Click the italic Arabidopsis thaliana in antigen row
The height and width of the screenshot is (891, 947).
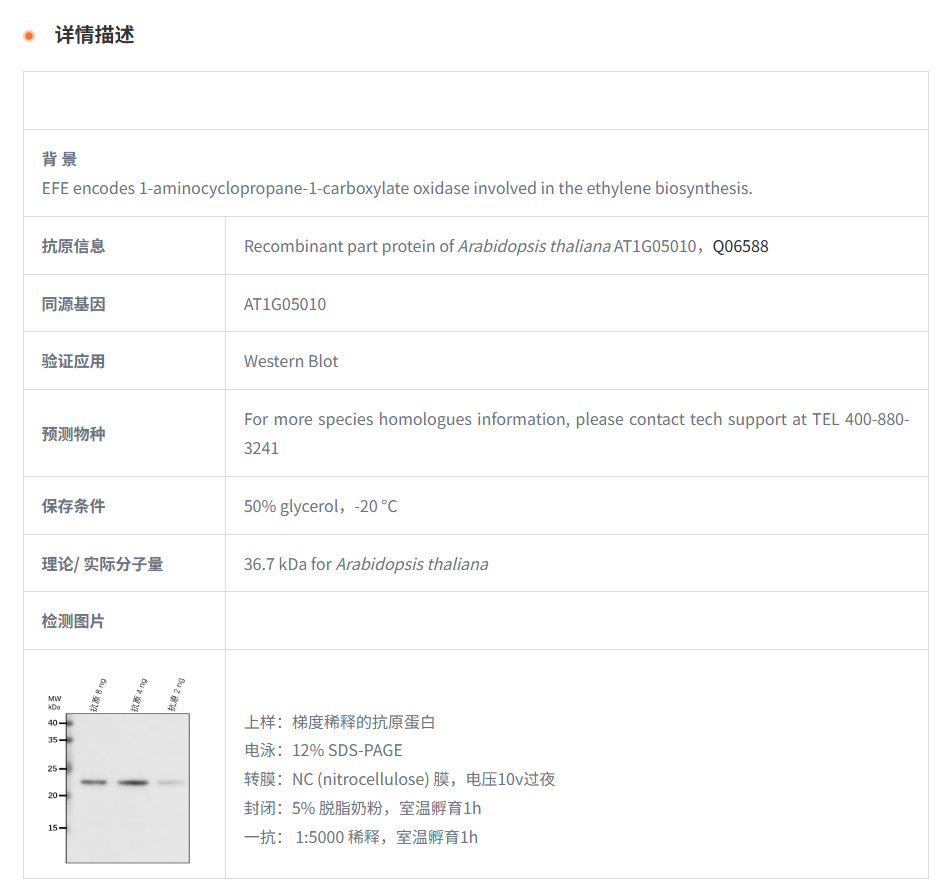point(534,246)
